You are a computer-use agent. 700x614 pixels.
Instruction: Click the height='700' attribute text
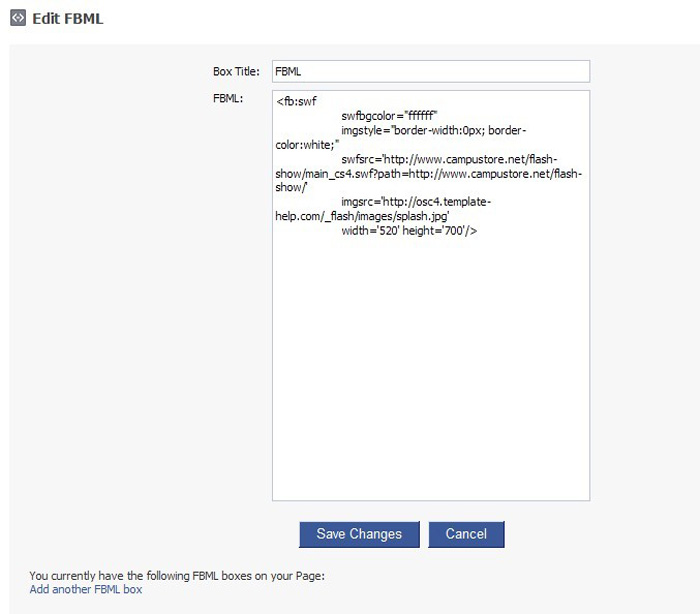(434, 230)
